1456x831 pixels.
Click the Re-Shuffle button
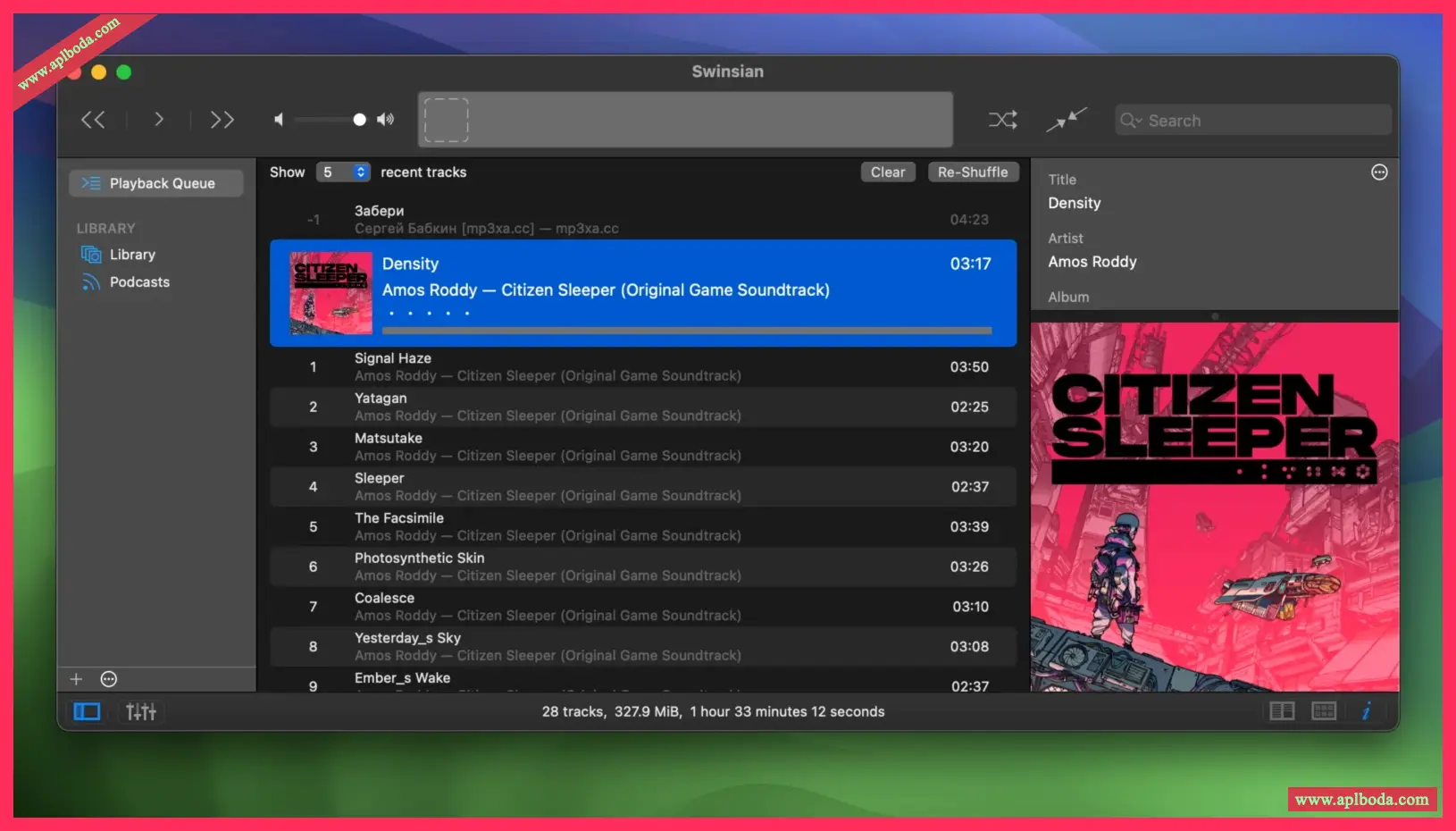(x=973, y=172)
